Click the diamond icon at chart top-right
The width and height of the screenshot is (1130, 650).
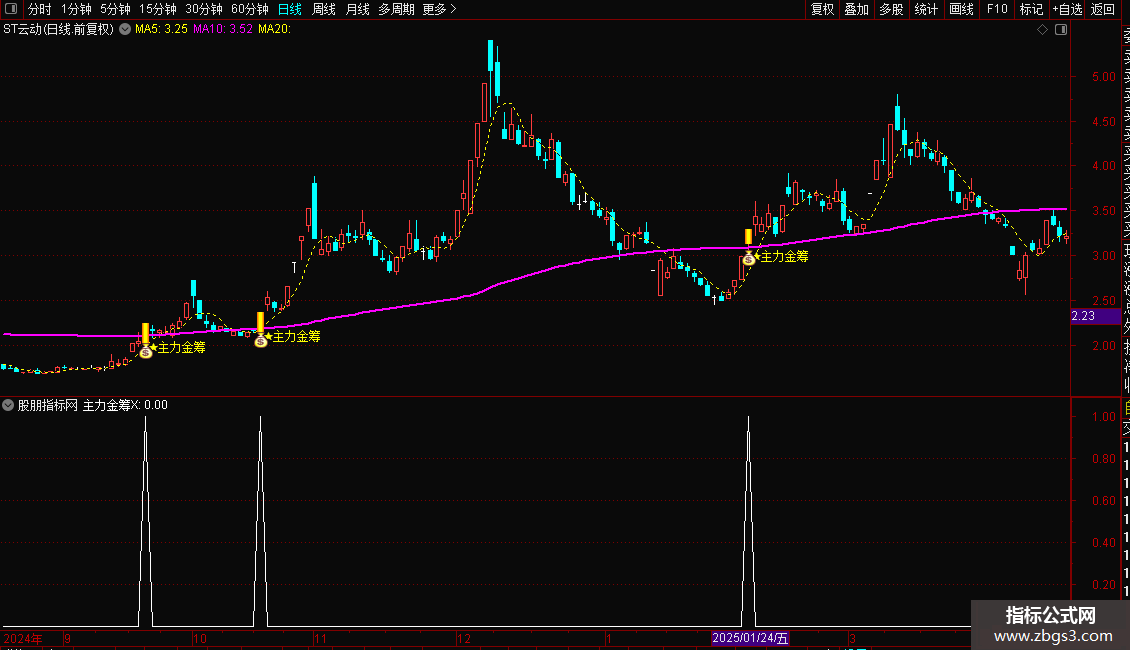pyautogui.click(x=1042, y=29)
